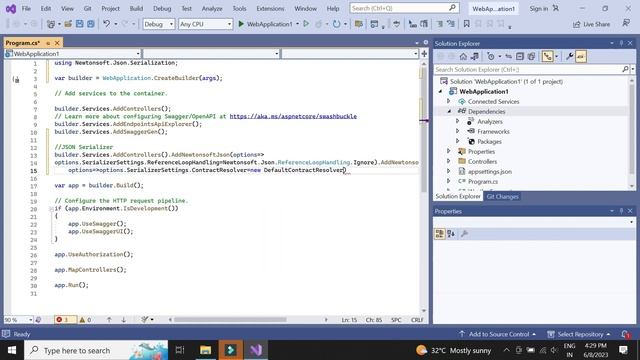The image size is (640, 360).
Task: Click the feedback icon beside Live Share
Action: click(626, 24)
